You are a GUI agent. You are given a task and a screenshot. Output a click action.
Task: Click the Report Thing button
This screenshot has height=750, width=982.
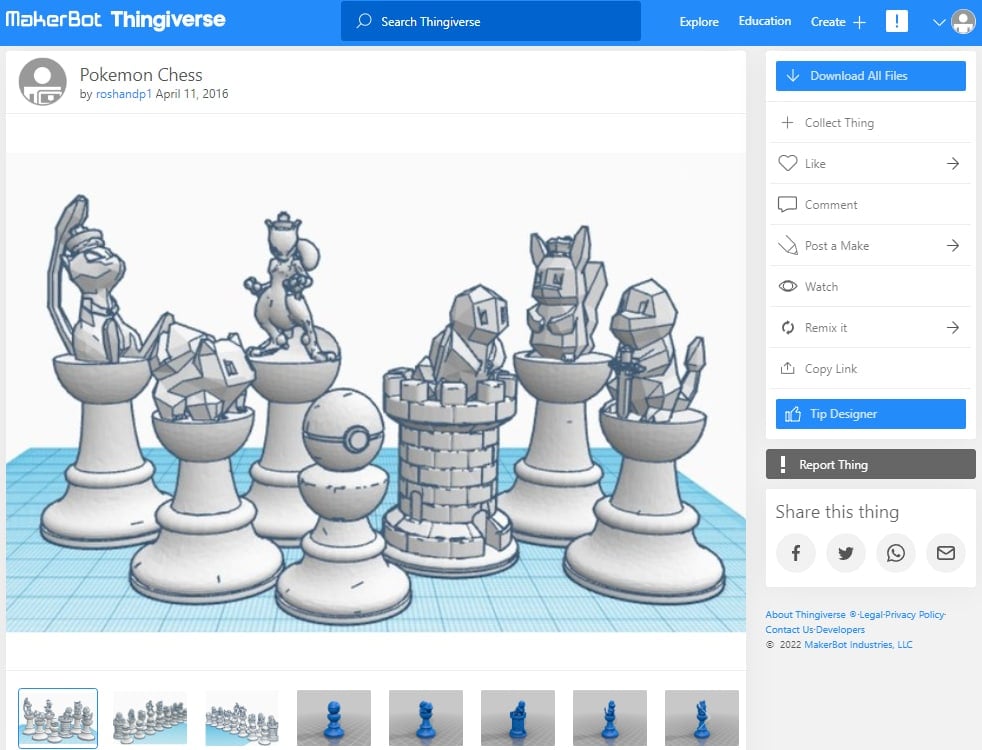pos(871,465)
